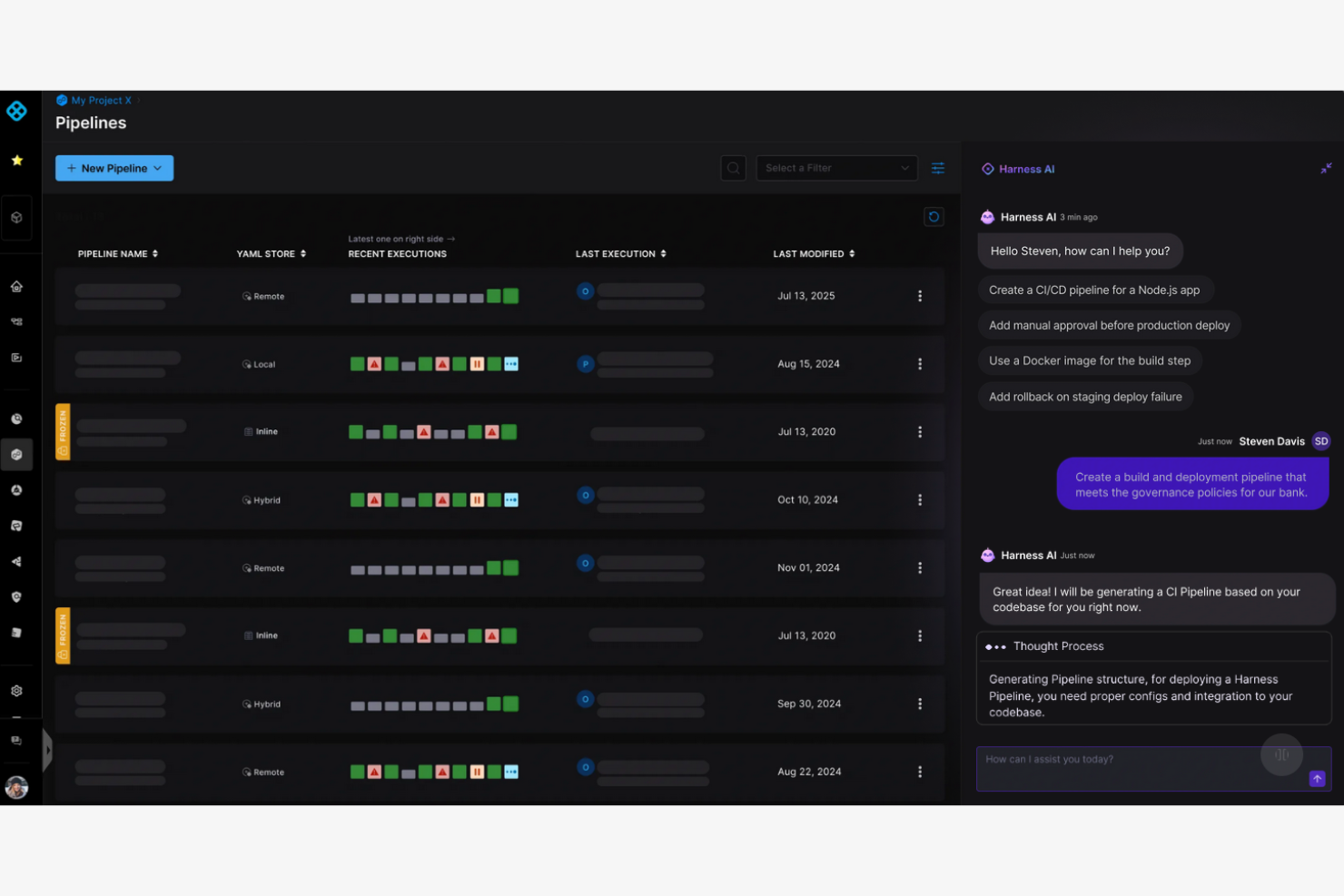
Task: Click the 'Local' YAML store cell
Action: 259,364
